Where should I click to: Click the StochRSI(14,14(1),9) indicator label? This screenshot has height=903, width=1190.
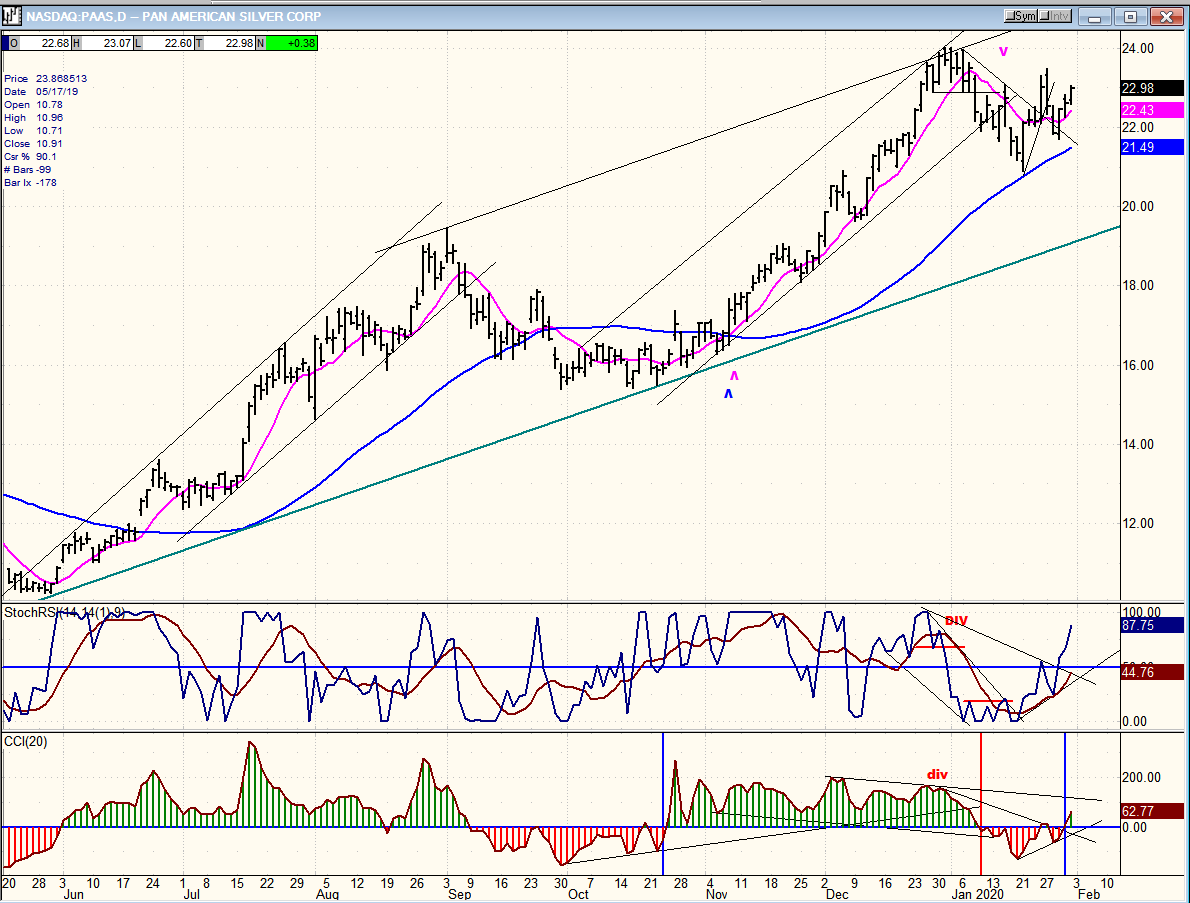coord(65,612)
